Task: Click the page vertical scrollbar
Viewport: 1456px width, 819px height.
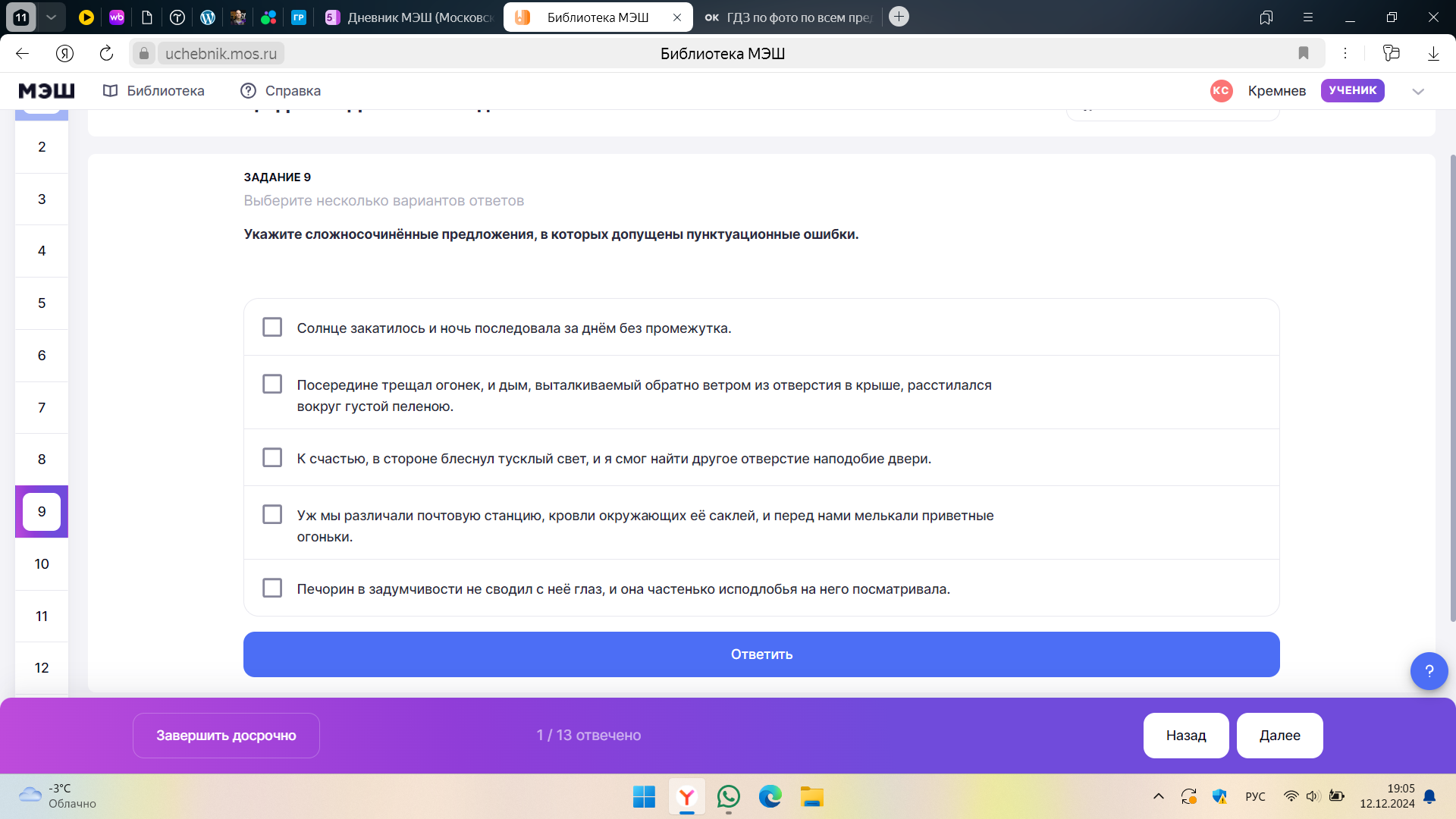Action: pos(1453,387)
